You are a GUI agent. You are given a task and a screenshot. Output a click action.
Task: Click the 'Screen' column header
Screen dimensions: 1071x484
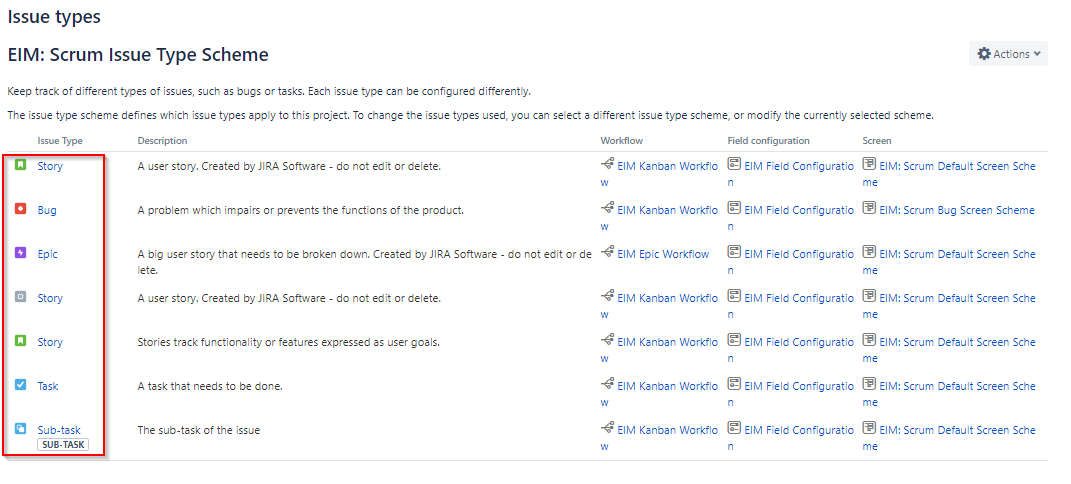pyautogui.click(x=878, y=141)
